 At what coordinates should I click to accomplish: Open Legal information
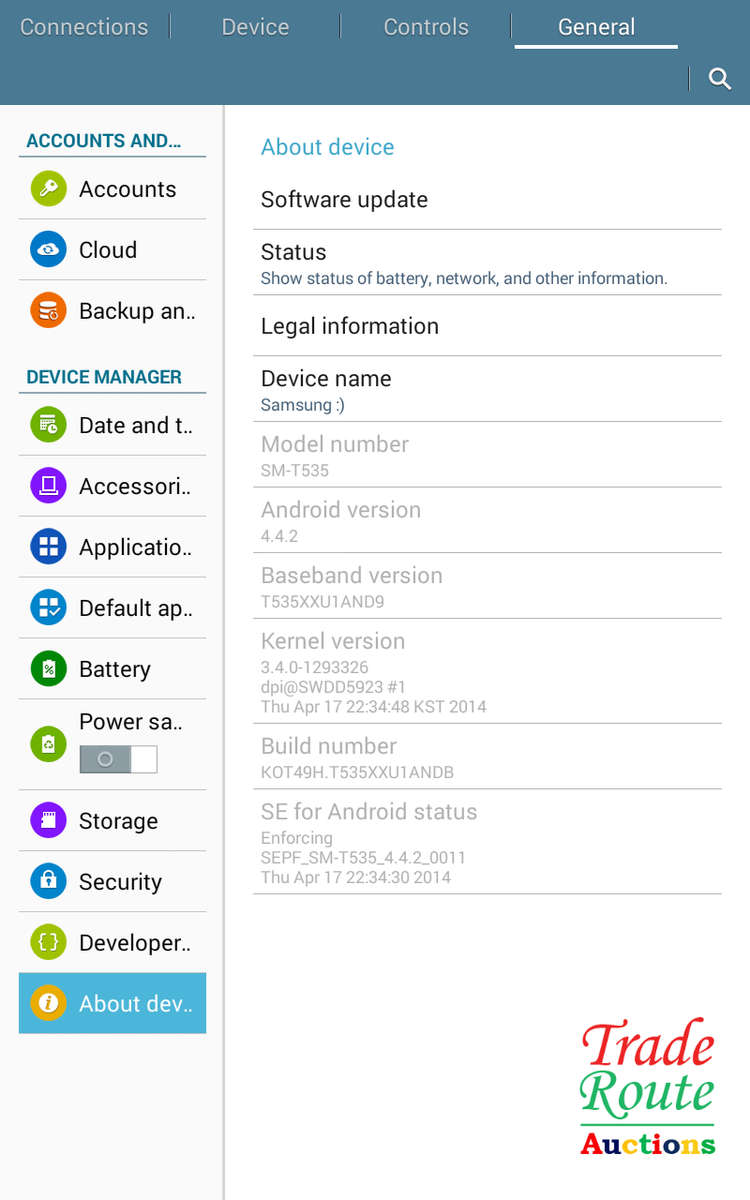pyautogui.click(x=349, y=326)
